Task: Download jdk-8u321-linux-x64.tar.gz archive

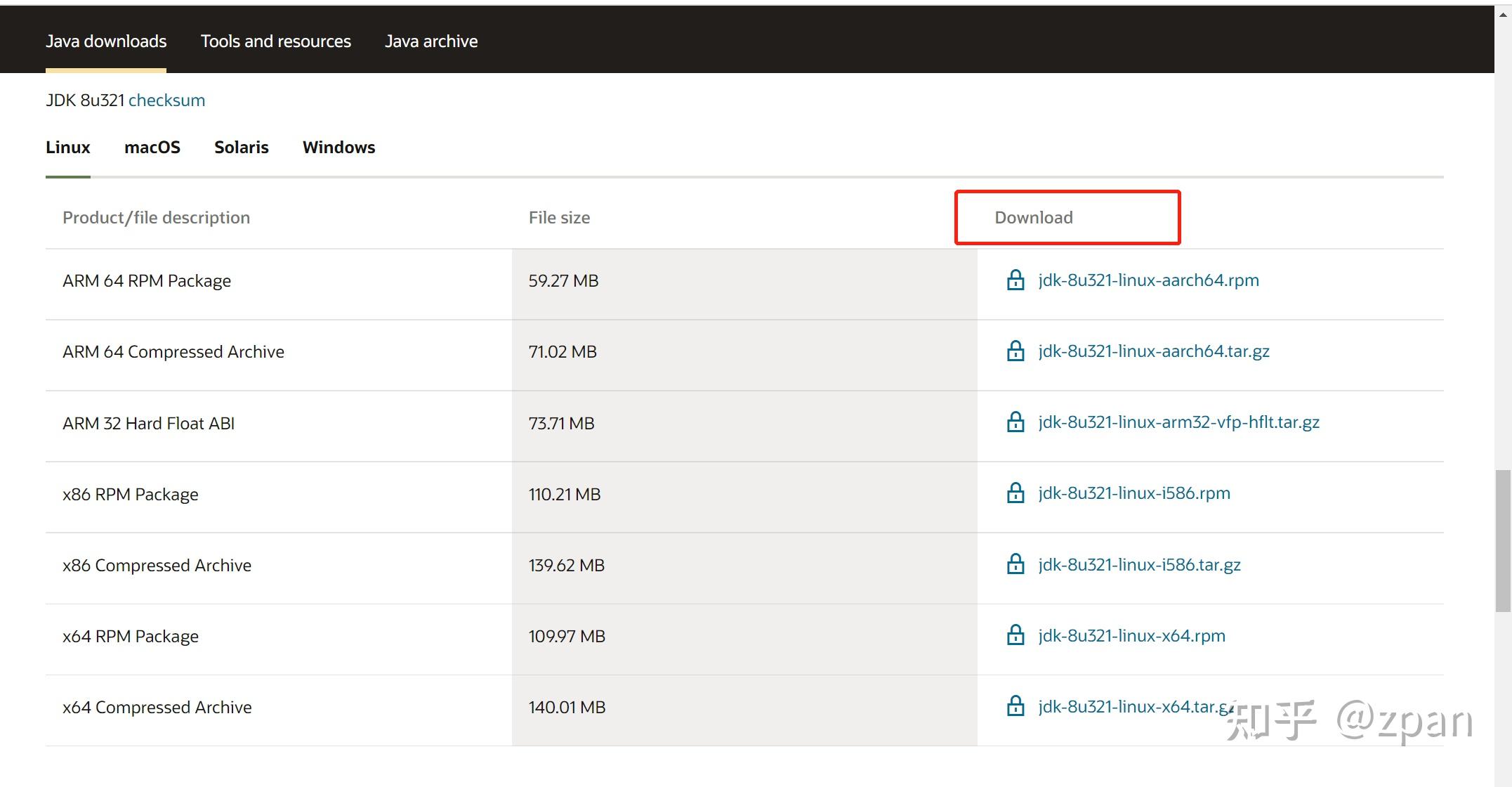Action: point(1136,707)
